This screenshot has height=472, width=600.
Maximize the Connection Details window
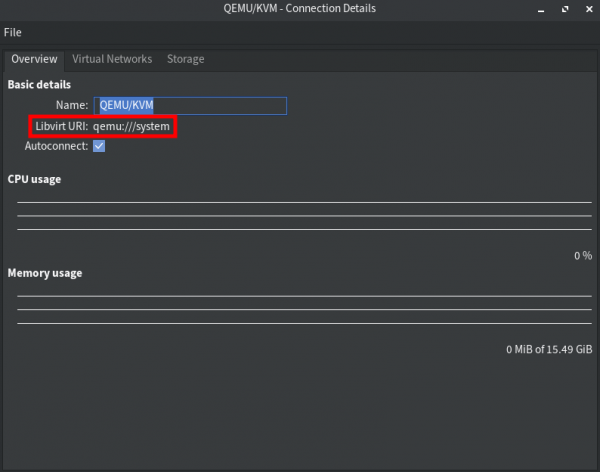pyautogui.click(x=564, y=9)
